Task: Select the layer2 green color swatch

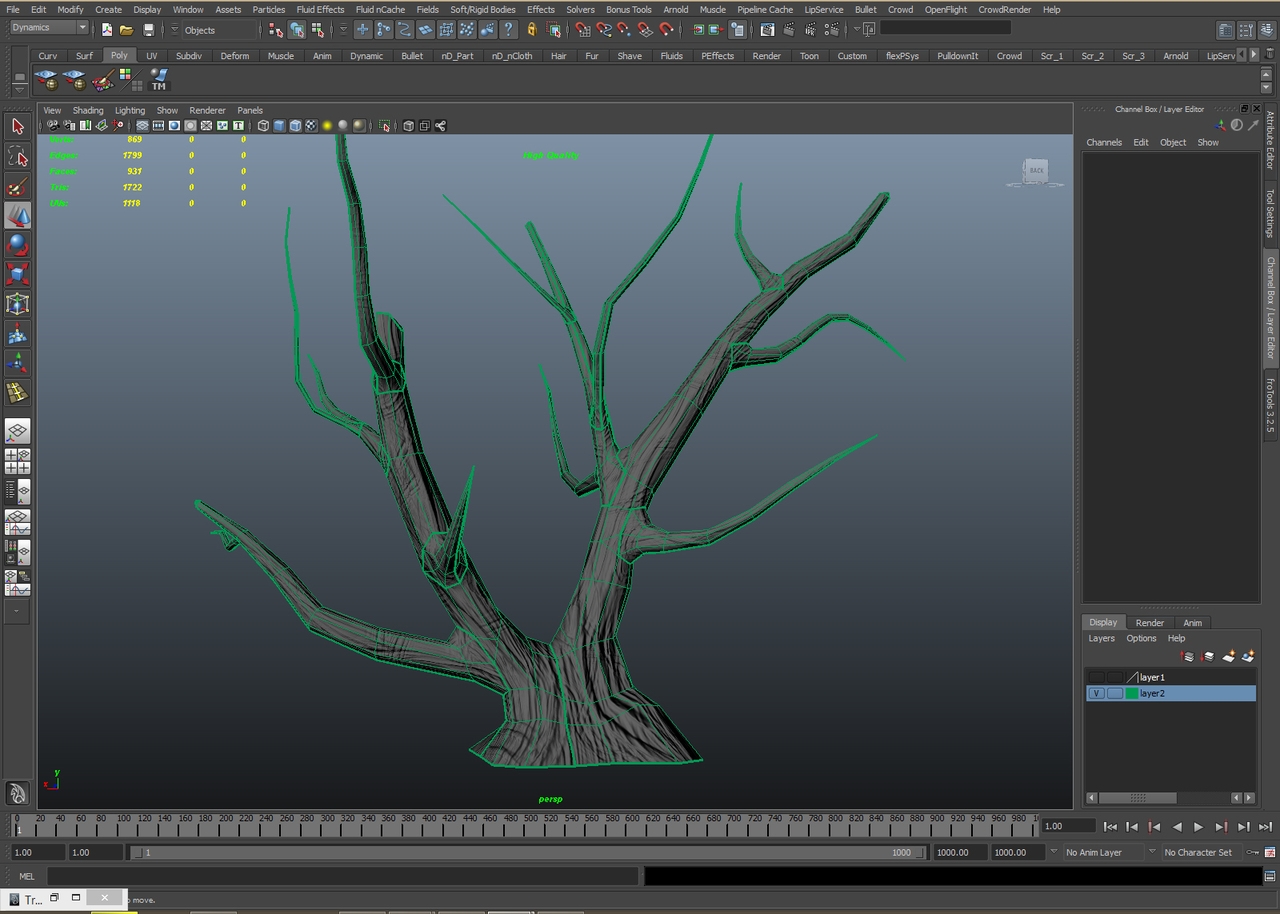Action: 1131,693
